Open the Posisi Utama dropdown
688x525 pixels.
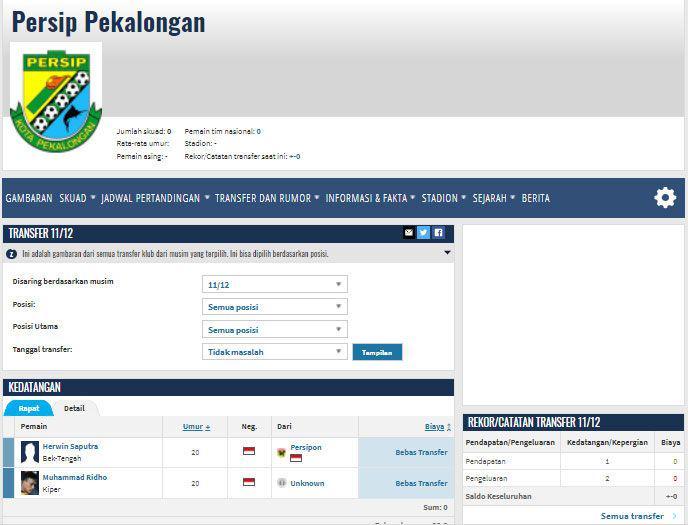point(275,329)
